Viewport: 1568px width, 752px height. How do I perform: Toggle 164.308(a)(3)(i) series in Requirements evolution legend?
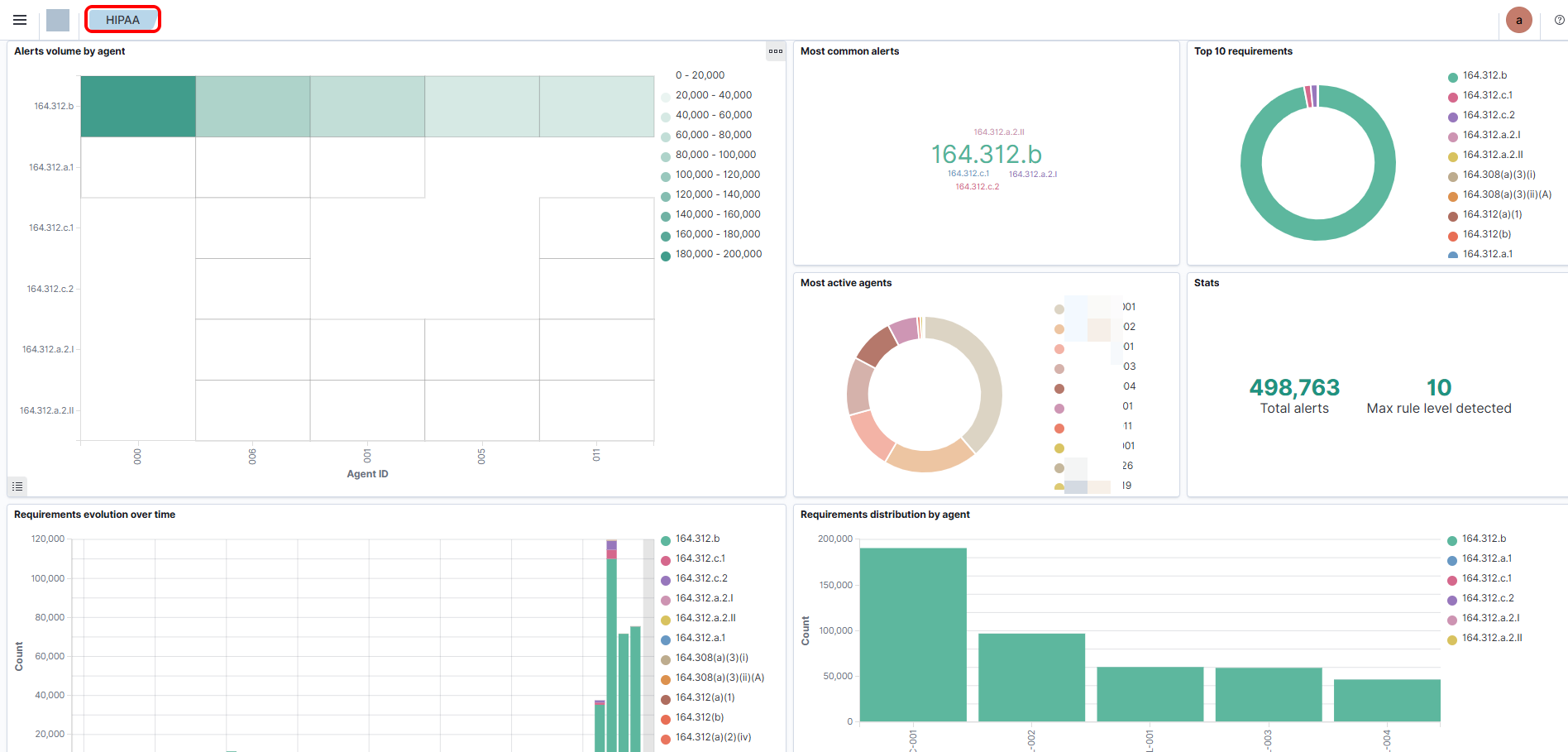tap(711, 658)
